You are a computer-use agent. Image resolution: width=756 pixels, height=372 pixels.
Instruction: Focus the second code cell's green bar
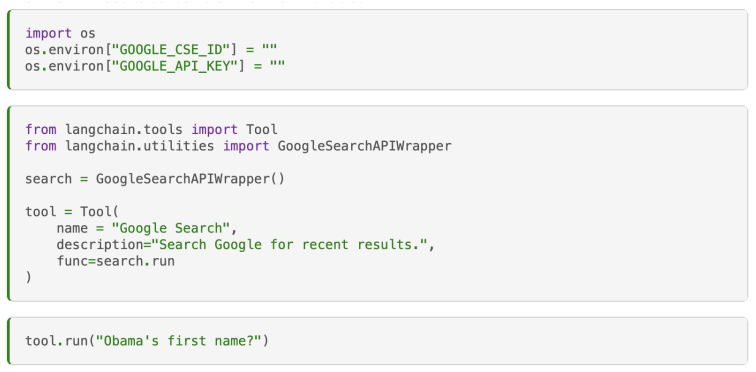[9, 204]
